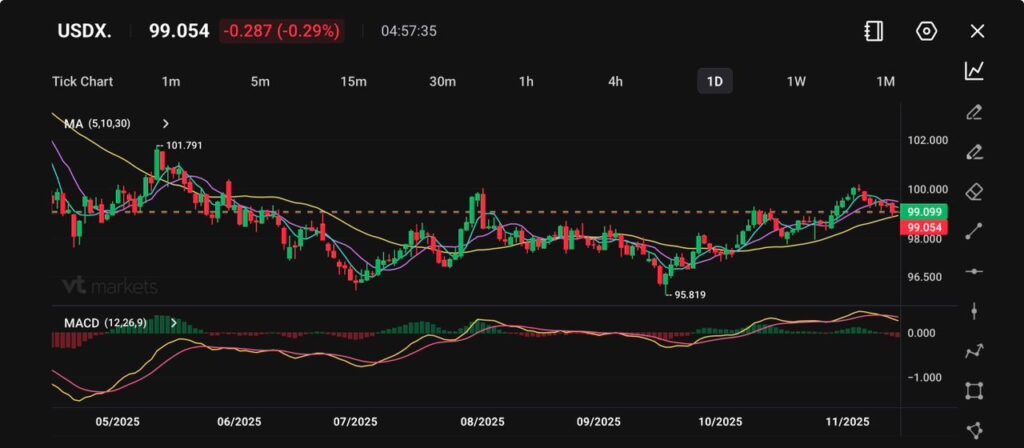
Task: Open the notebook icon in header
Action: (x=874, y=31)
